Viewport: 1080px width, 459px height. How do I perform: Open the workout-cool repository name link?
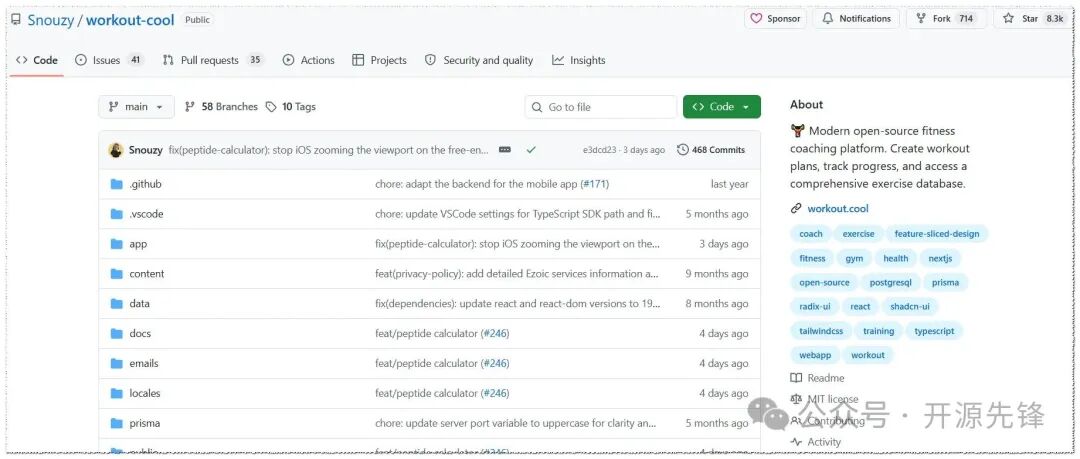tap(130, 20)
